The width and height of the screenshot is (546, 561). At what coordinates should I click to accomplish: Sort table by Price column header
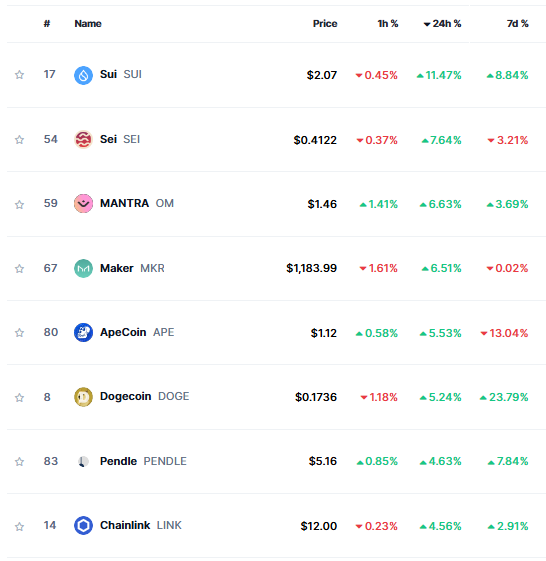(325, 24)
